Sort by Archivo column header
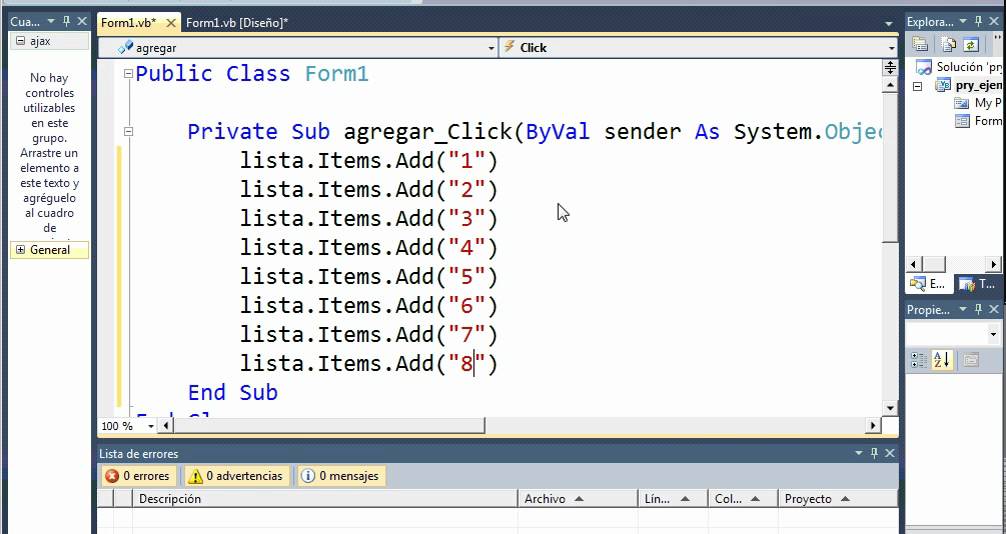The image size is (1006, 534). [578, 499]
